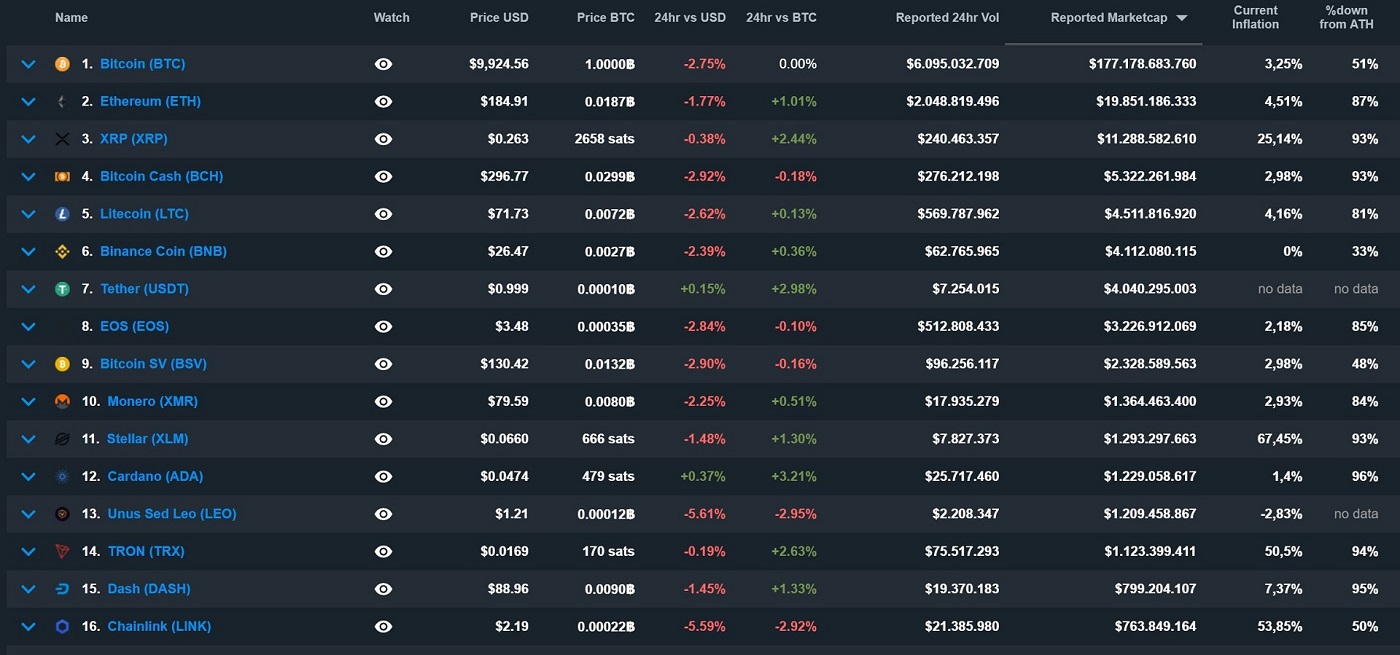Toggle watch eye for Unus Sed Leo
This screenshot has height=655, width=1400.
click(x=383, y=514)
